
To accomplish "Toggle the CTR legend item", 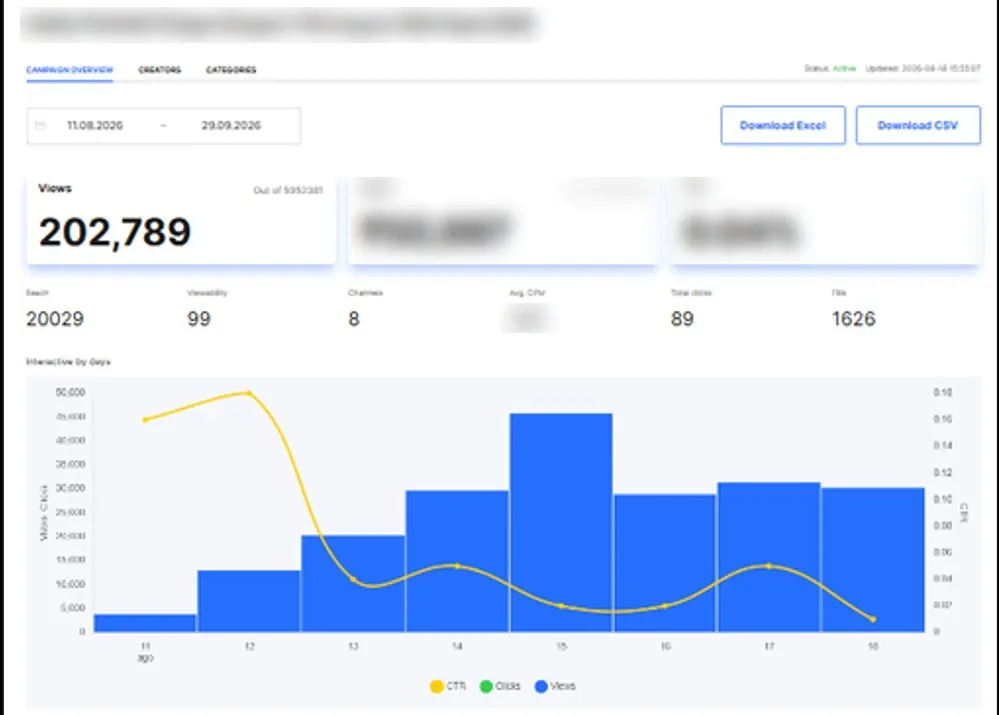I will click(449, 686).
